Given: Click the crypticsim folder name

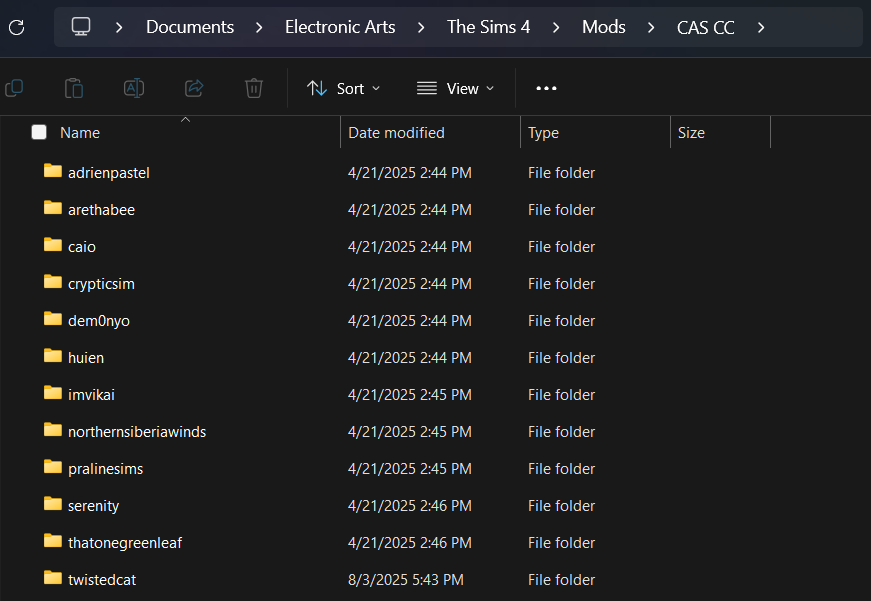Looking at the screenshot, I should (101, 284).
